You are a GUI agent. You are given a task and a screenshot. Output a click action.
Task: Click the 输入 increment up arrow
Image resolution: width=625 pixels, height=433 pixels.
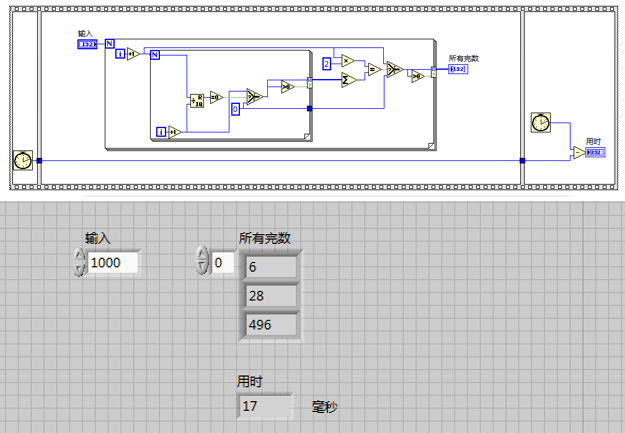[x=79, y=255]
